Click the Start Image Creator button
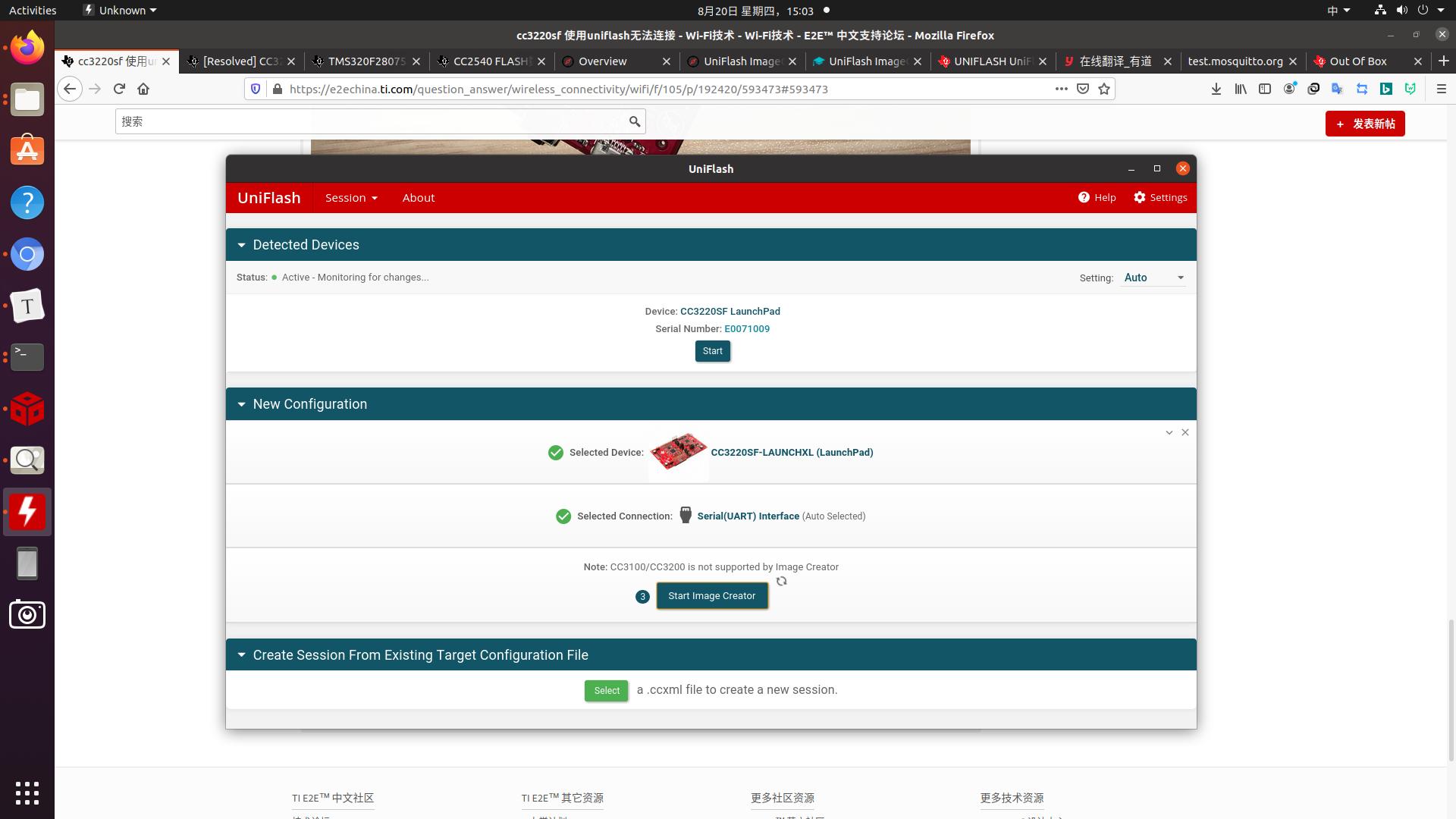Screen dimensions: 1456x819 (711, 596)
